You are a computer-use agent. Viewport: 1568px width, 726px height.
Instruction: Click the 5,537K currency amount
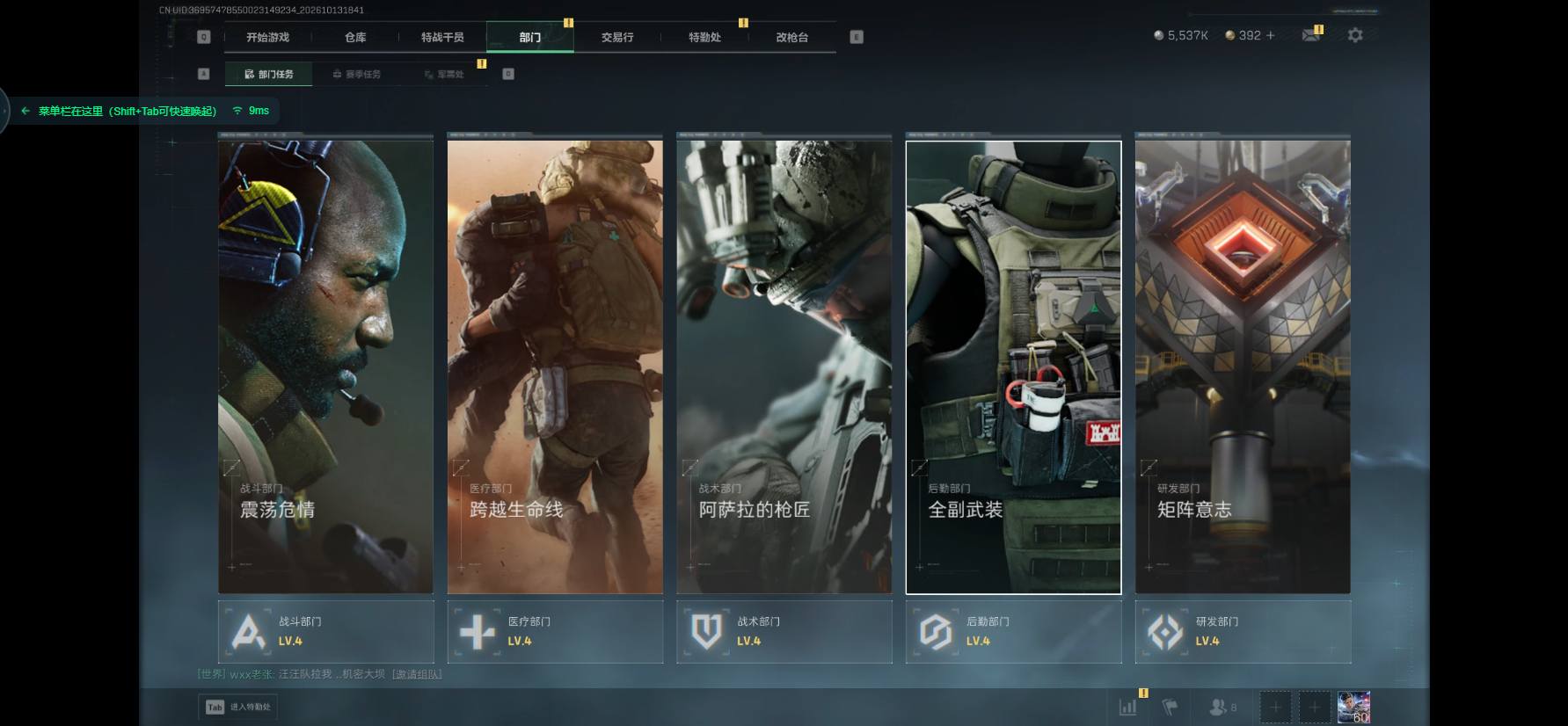[1188, 35]
